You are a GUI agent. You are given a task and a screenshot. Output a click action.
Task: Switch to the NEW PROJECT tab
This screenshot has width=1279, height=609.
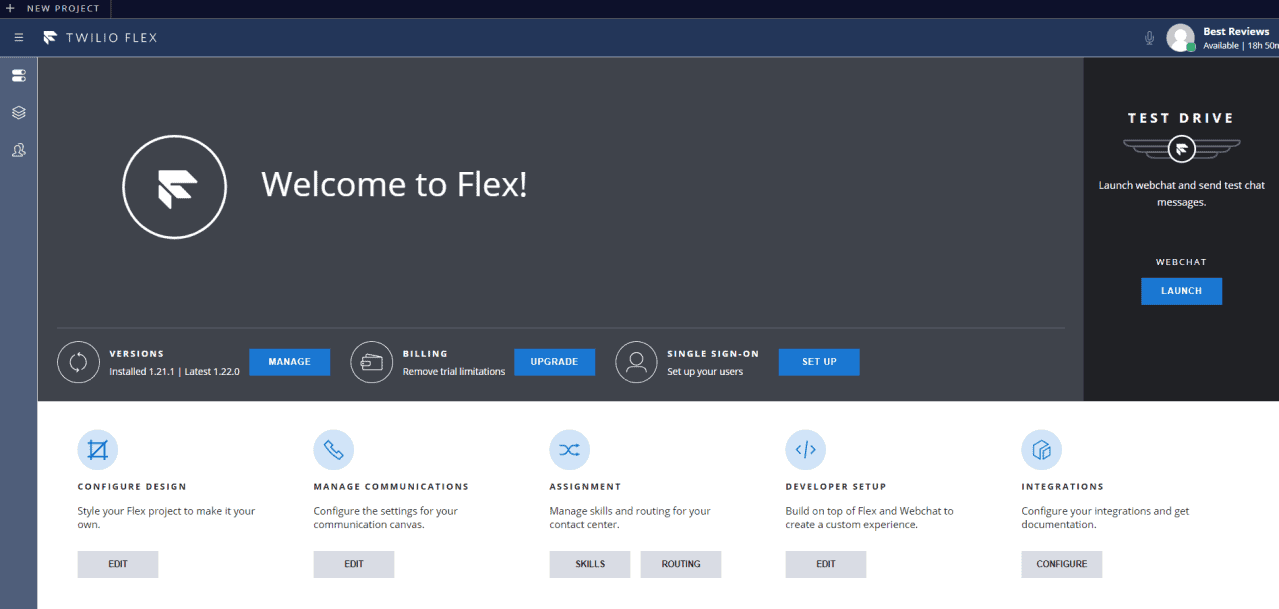tap(56, 8)
